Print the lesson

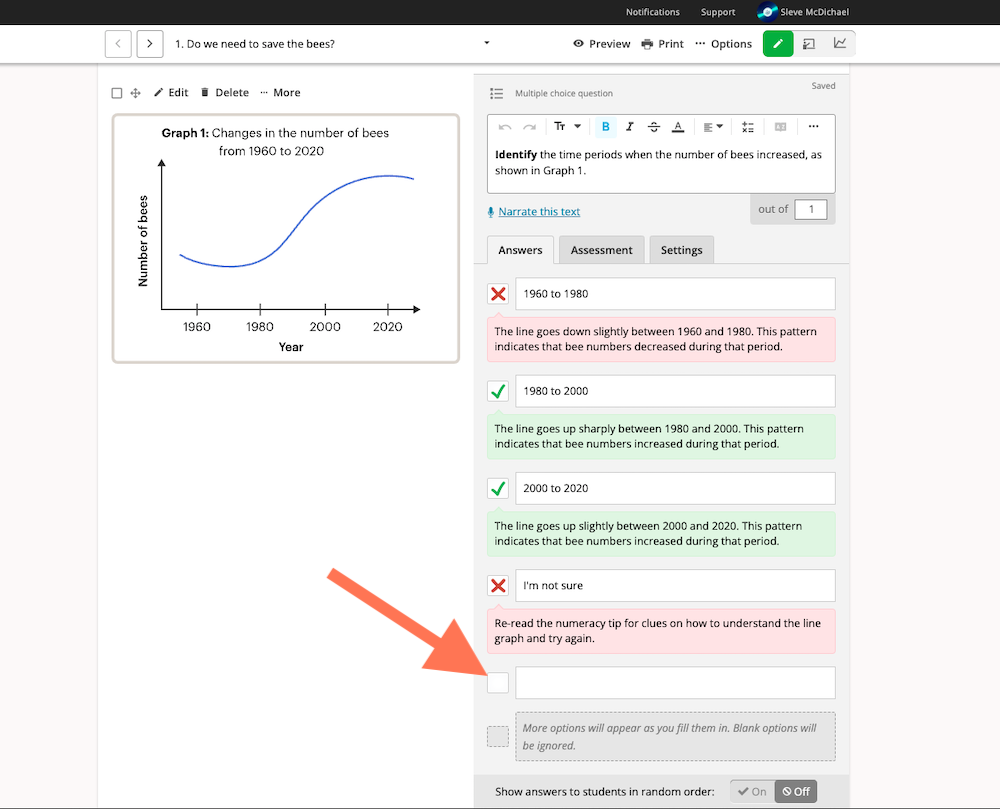(662, 44)
